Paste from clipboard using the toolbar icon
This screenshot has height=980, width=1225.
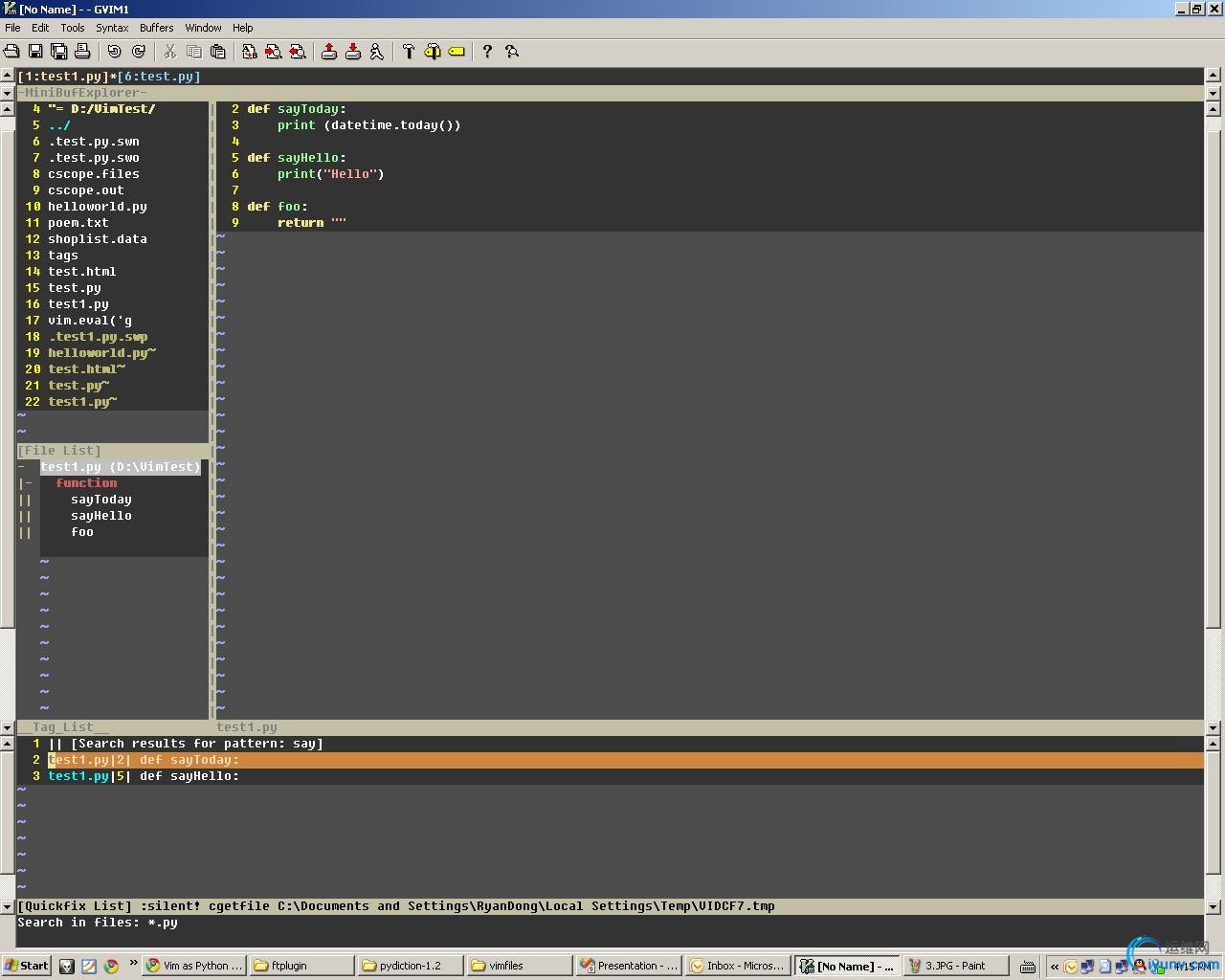click(218, 52)
